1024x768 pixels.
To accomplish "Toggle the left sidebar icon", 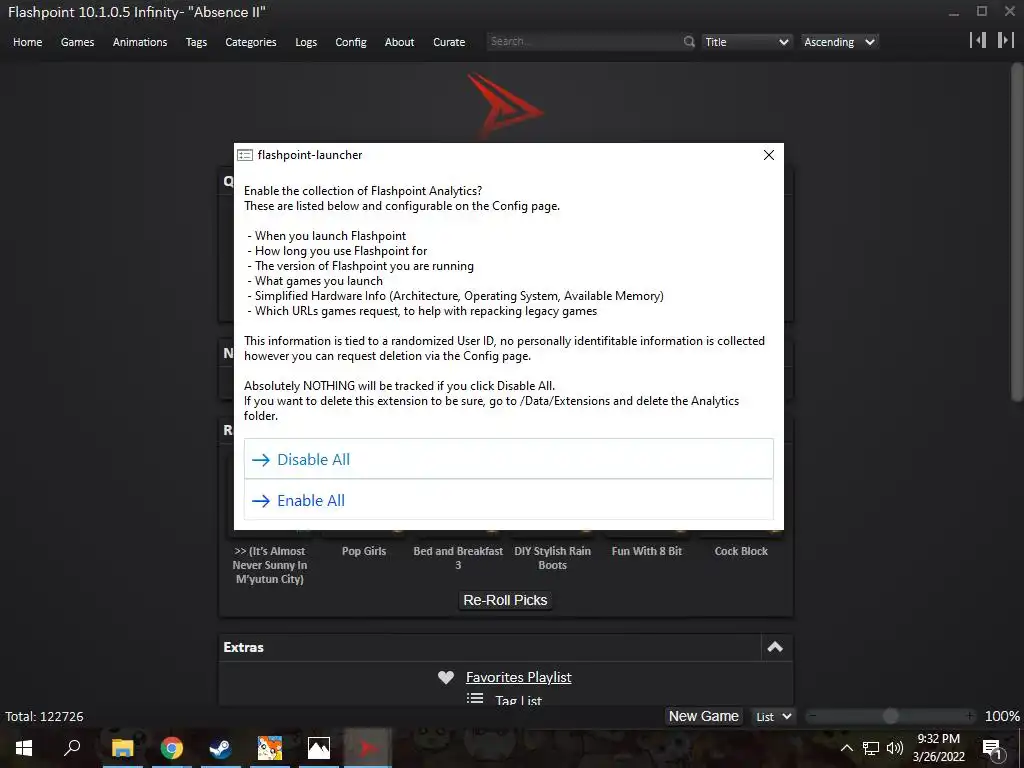I will (x=978, y=40).
